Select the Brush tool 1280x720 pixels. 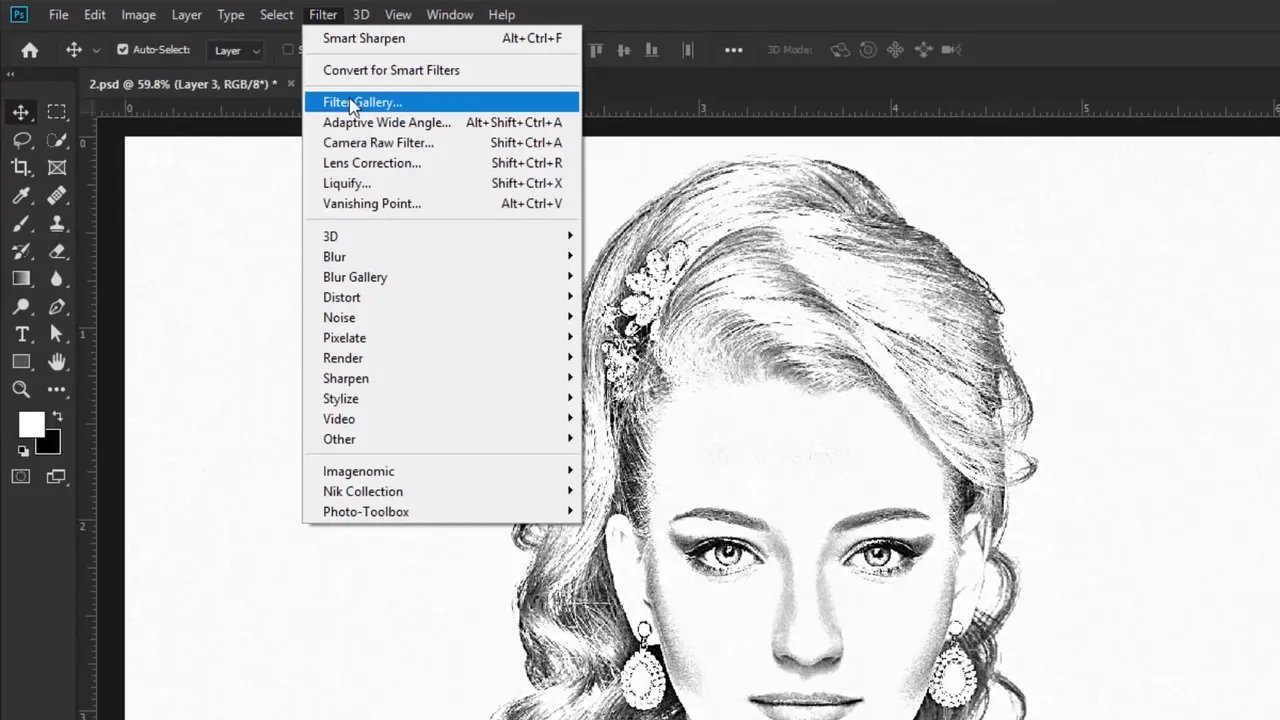click(21, 224)
